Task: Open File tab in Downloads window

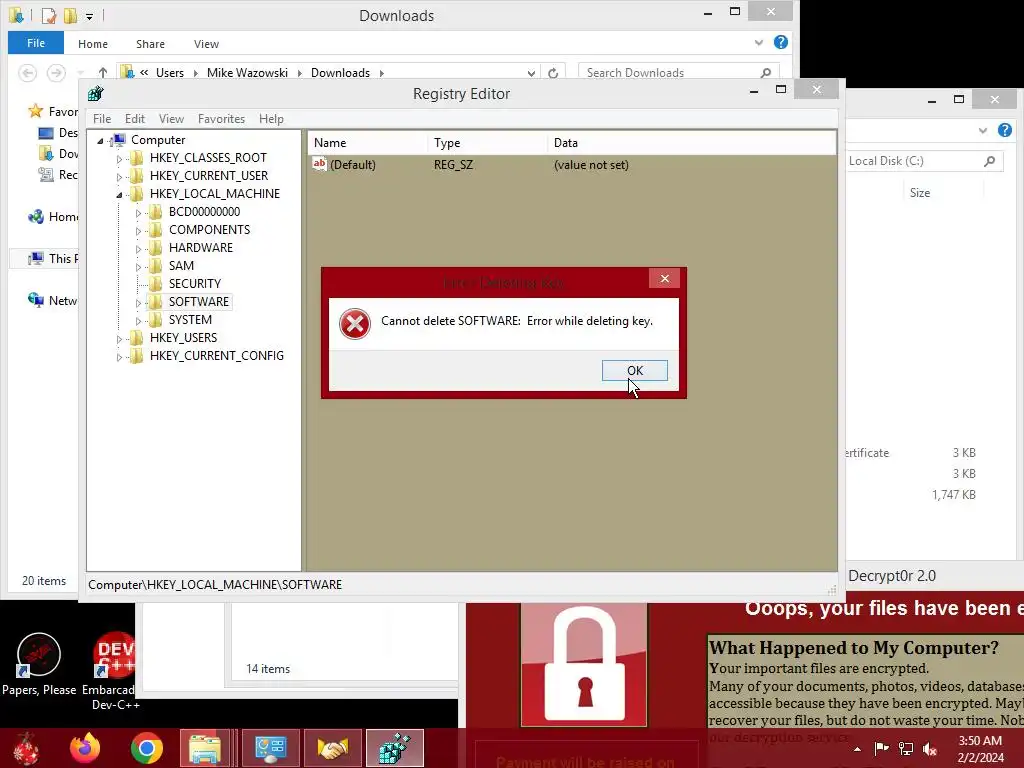Action: (36, 43)
